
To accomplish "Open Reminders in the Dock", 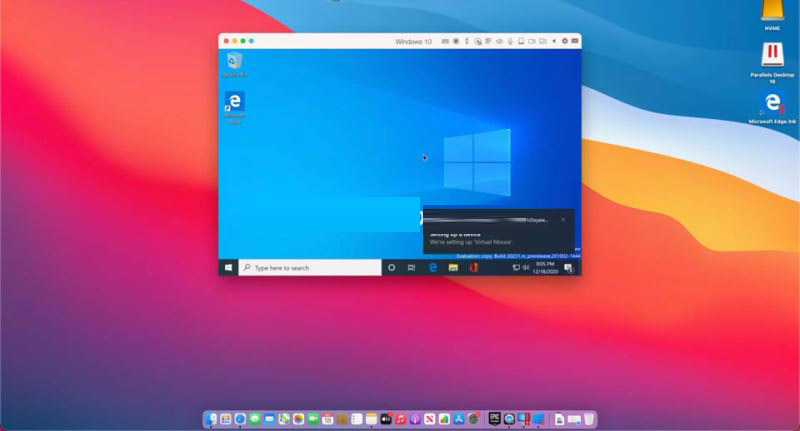I will coord(357,419).
